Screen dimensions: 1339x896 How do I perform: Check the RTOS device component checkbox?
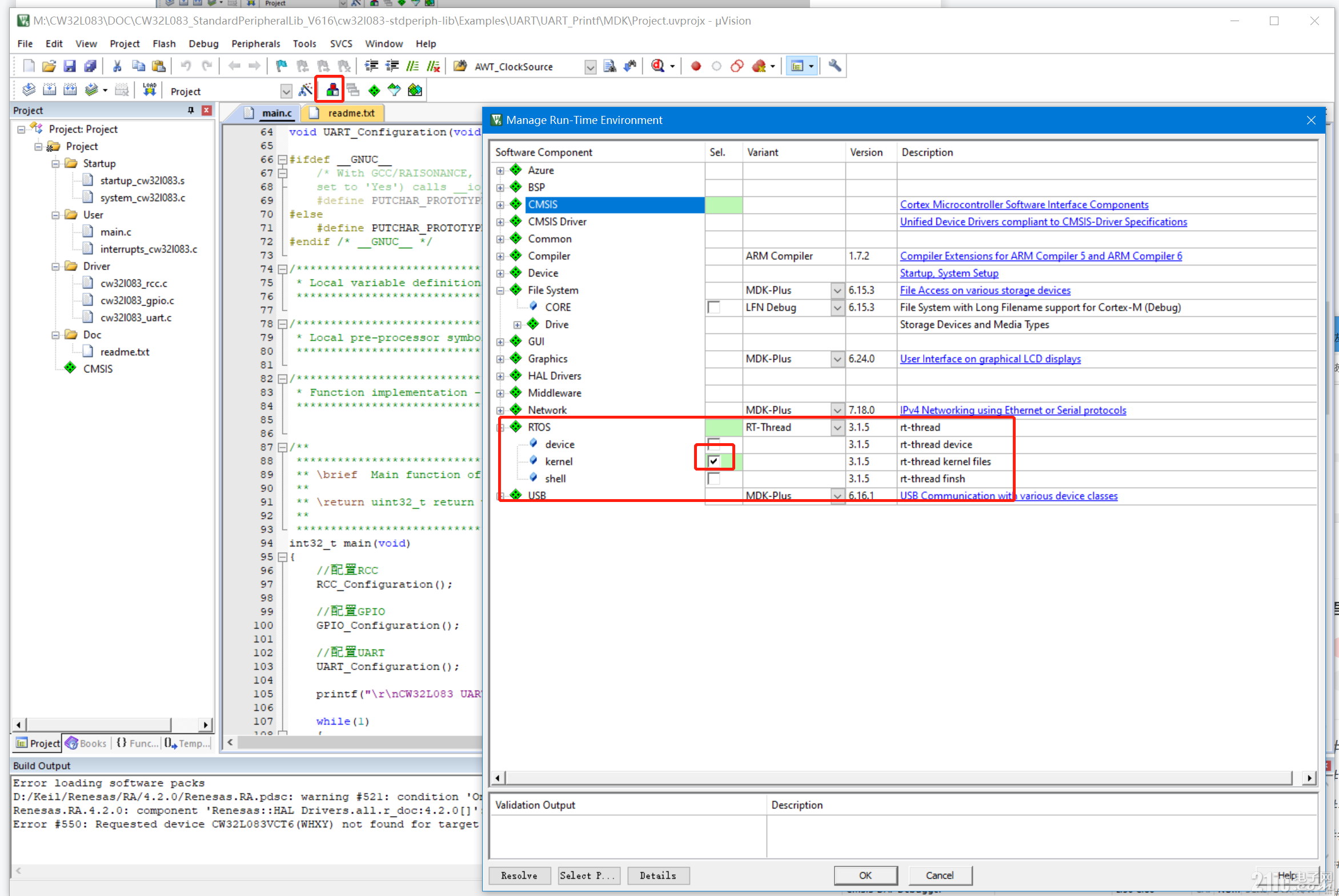click(x=714, y=443)
